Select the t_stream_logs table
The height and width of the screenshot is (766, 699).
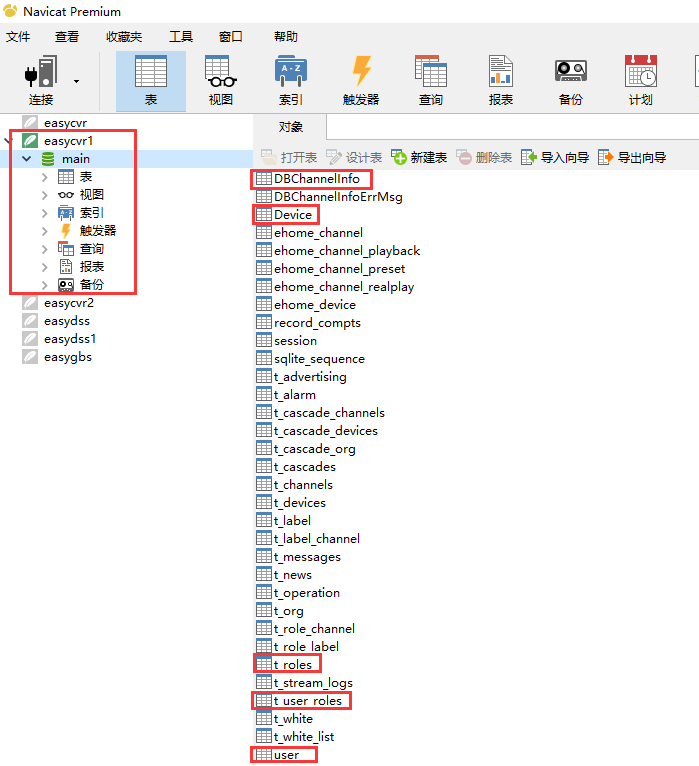[313, 683]
